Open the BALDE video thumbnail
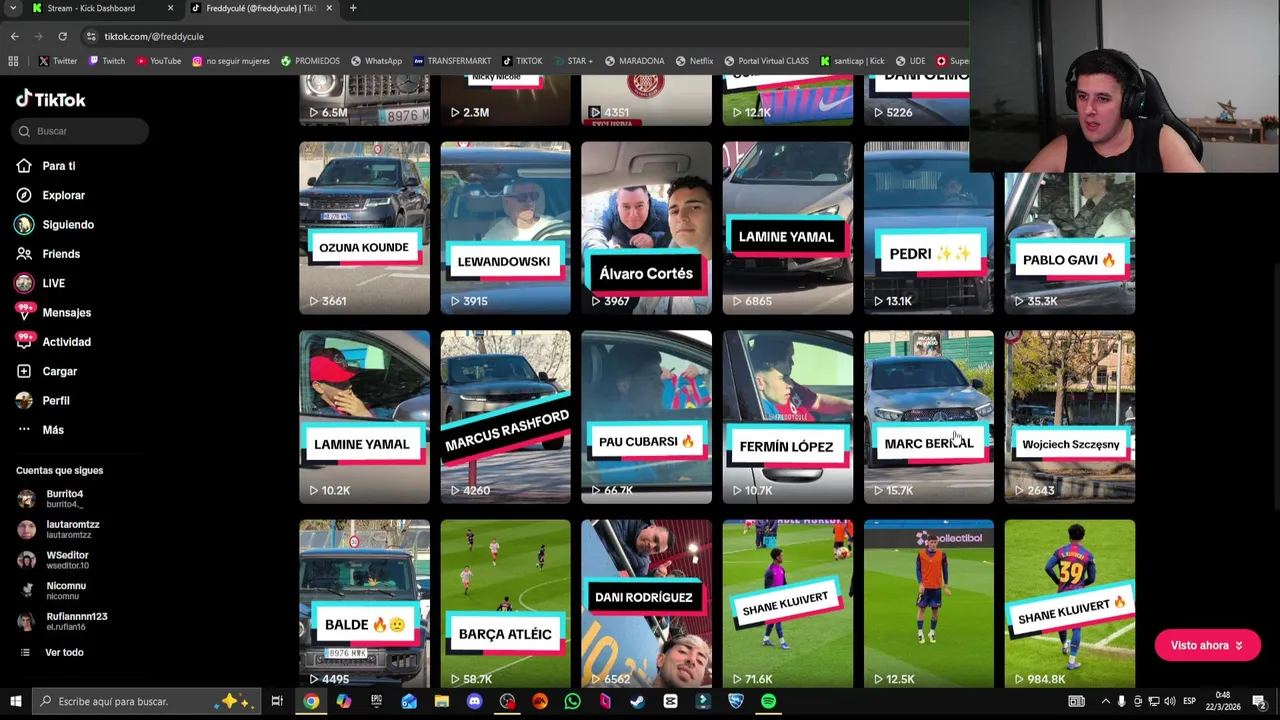 point(364,604)
